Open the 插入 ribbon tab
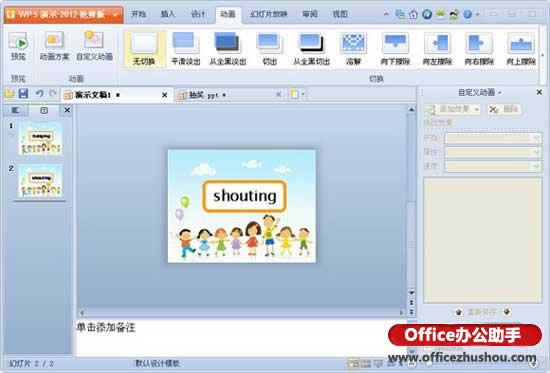Image resolution: width=550 pixels, height=373 pixels. 168,14
